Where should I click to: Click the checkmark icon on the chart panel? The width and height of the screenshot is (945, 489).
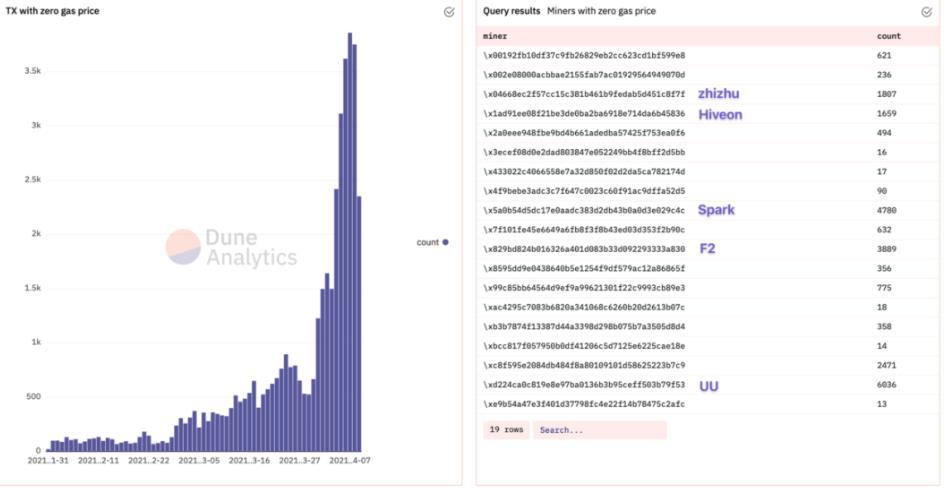pyautogui.click(x=449, y=12)
